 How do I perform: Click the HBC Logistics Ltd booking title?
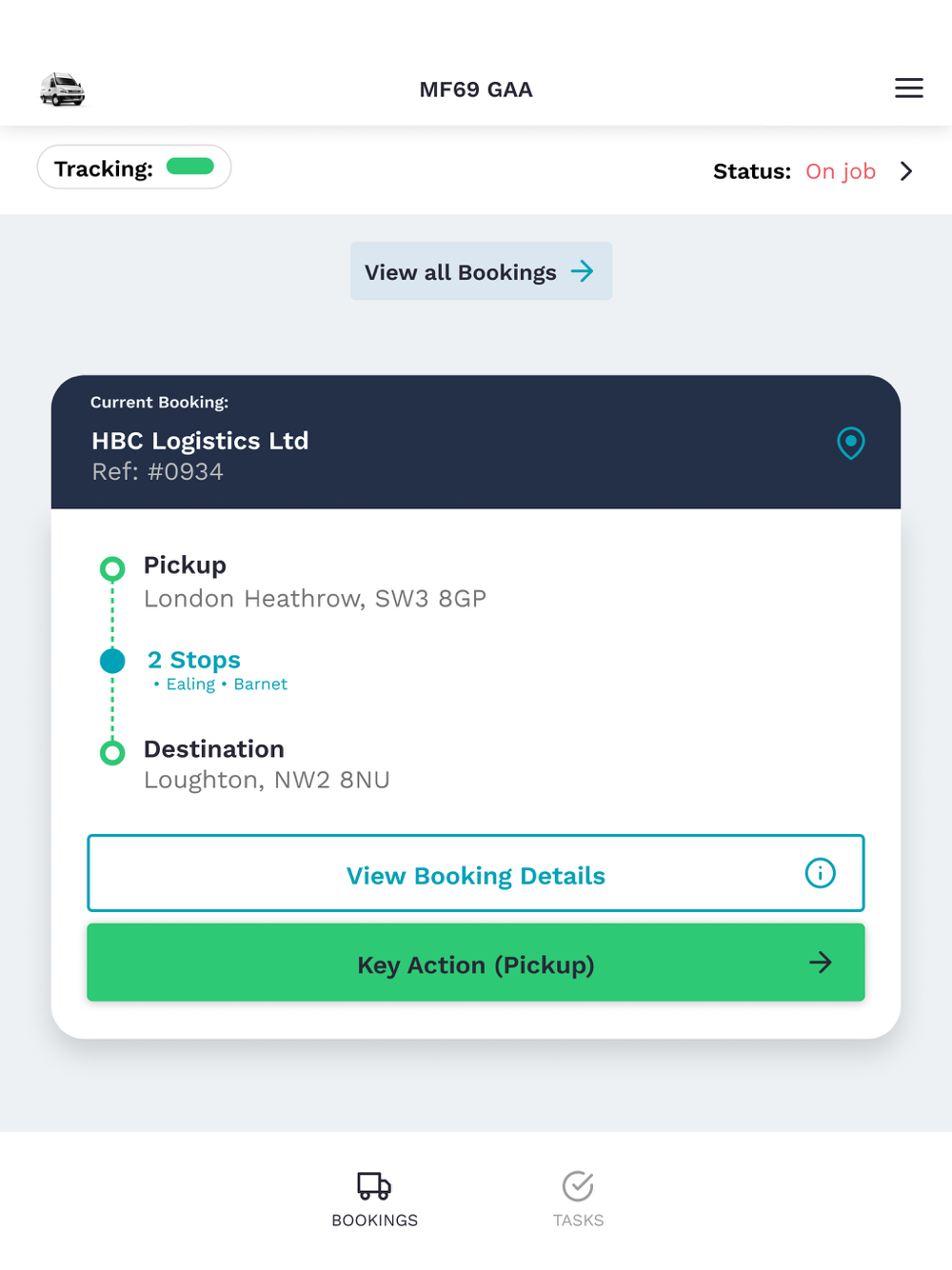[x=200, y=441]
